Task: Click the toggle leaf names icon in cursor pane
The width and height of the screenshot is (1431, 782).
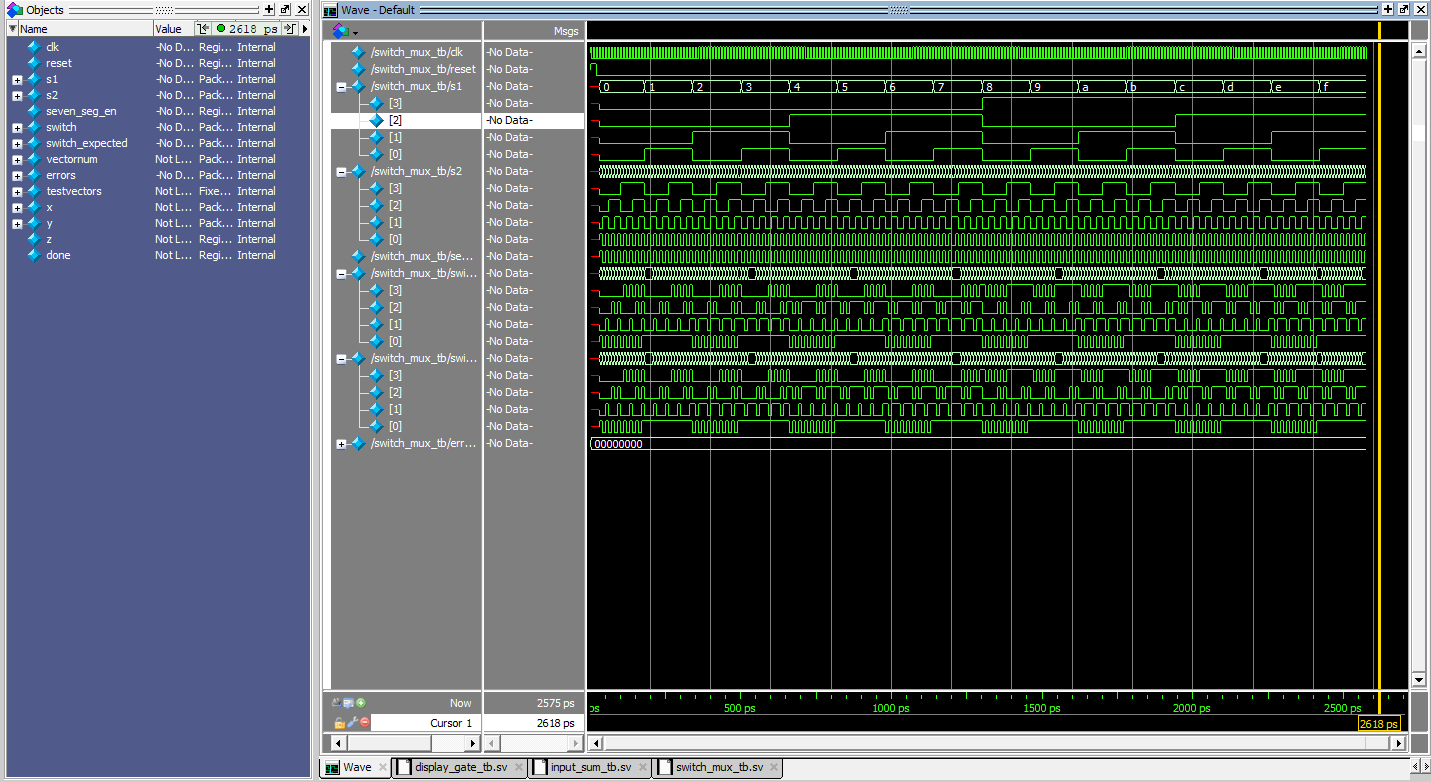Action: (x=337, y=703)
